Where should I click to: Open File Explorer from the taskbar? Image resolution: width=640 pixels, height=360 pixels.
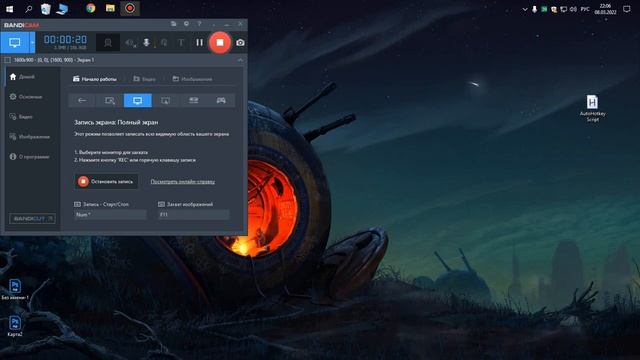coord(110,8)
